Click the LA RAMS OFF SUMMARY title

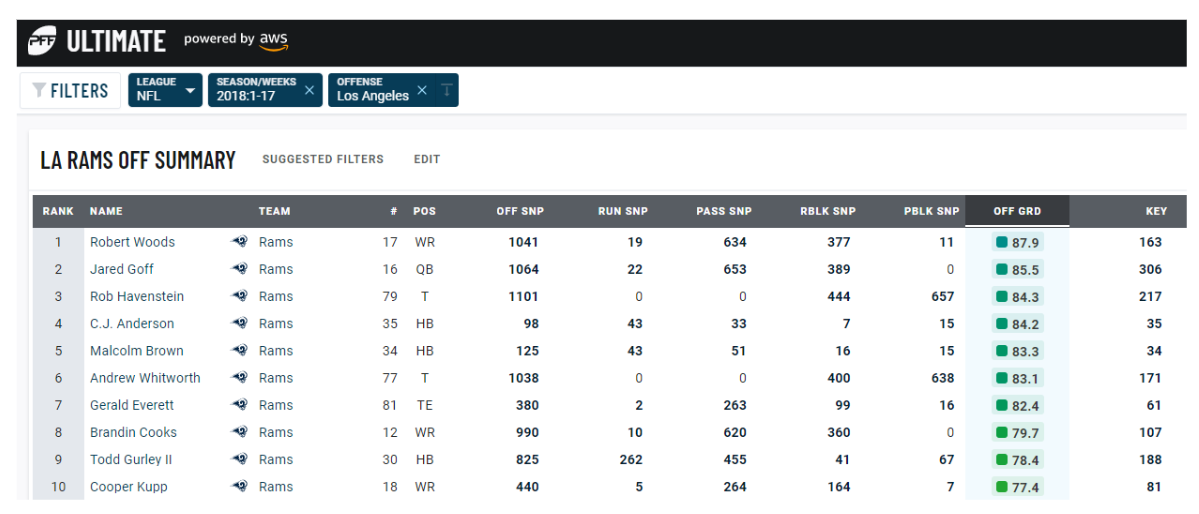click(x=138, y=160)
